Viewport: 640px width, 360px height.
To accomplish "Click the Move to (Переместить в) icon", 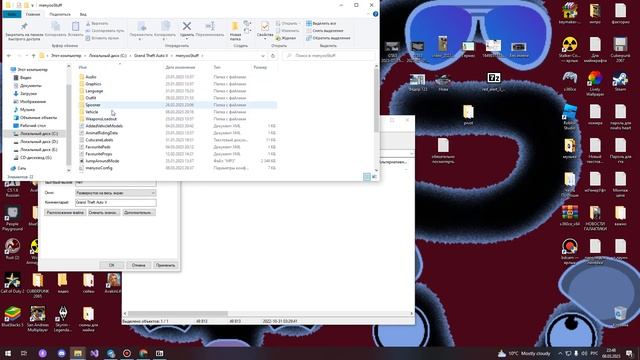I will pos(141,31).
